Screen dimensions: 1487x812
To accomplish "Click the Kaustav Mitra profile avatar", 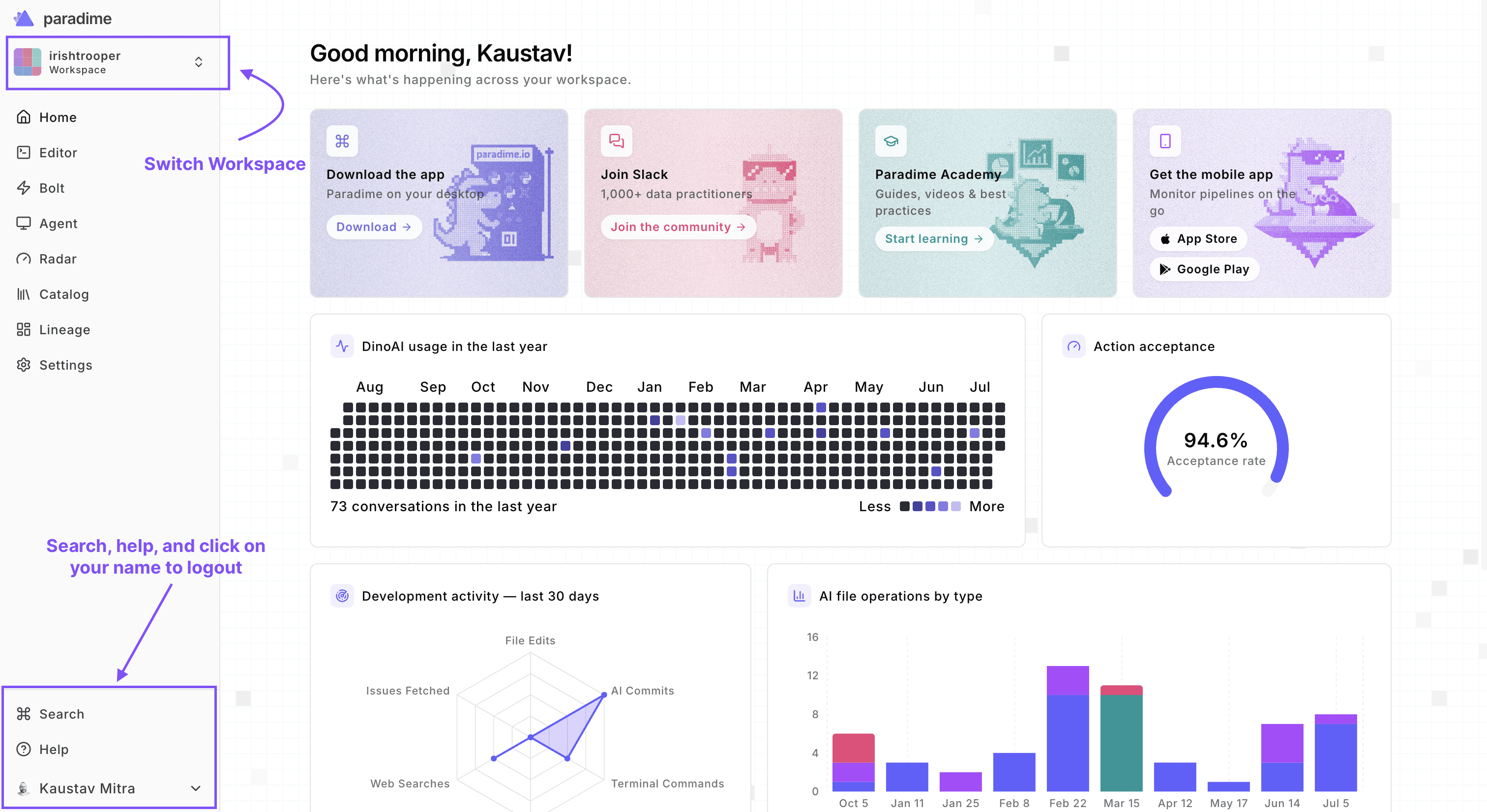I will coord(24,788).
